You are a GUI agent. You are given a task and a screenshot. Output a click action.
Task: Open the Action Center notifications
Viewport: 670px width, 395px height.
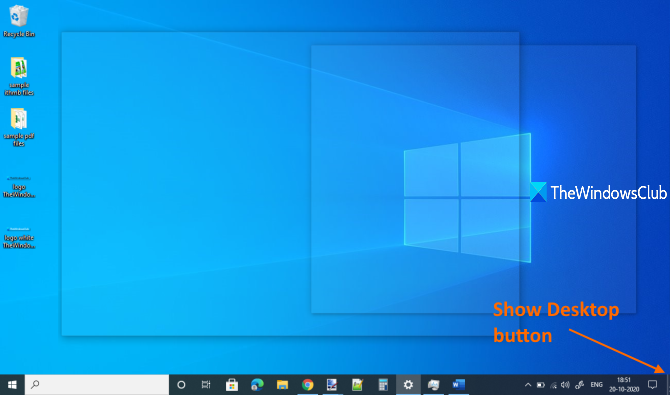[x=652, y=385]
